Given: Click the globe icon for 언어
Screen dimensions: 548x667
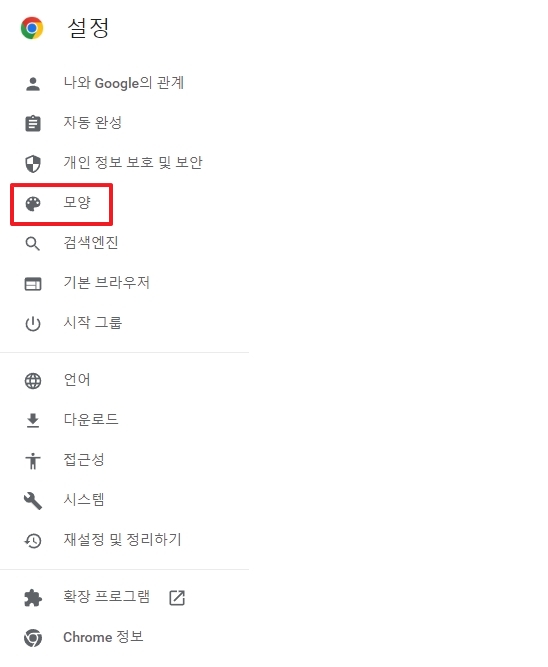Looking at the screenshot, I should coord(33,381).
